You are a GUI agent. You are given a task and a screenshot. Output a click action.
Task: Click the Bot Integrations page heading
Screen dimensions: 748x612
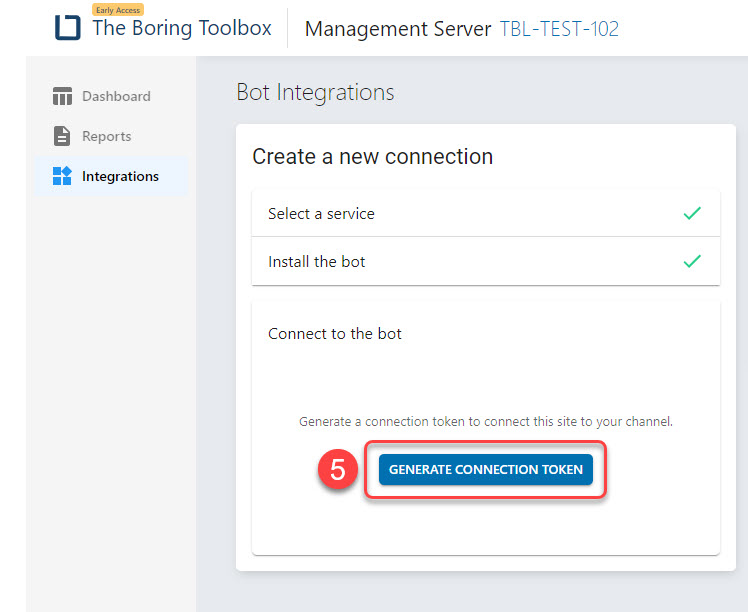click(315, 92)
